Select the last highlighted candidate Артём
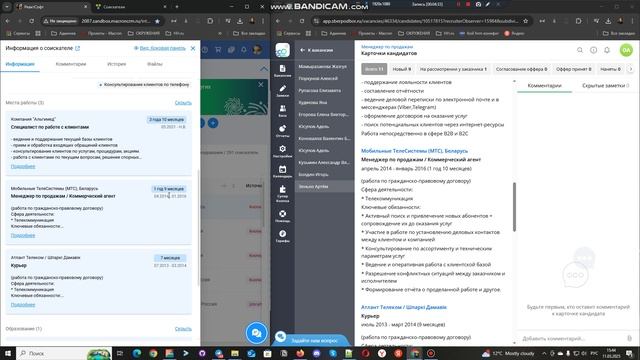 tap(324, 187)
